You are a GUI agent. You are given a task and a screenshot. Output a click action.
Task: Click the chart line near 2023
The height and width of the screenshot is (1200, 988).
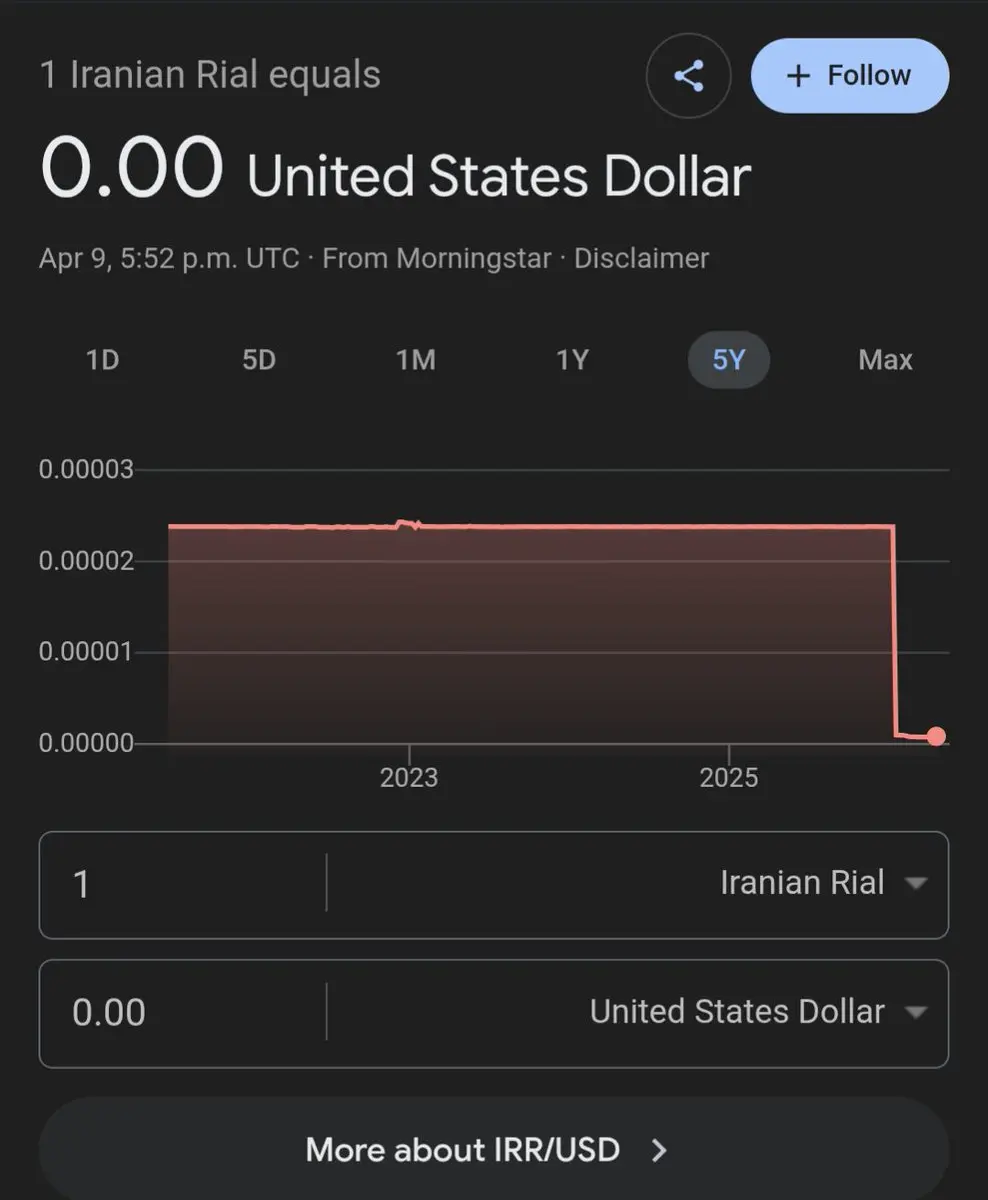click(408, 524)
